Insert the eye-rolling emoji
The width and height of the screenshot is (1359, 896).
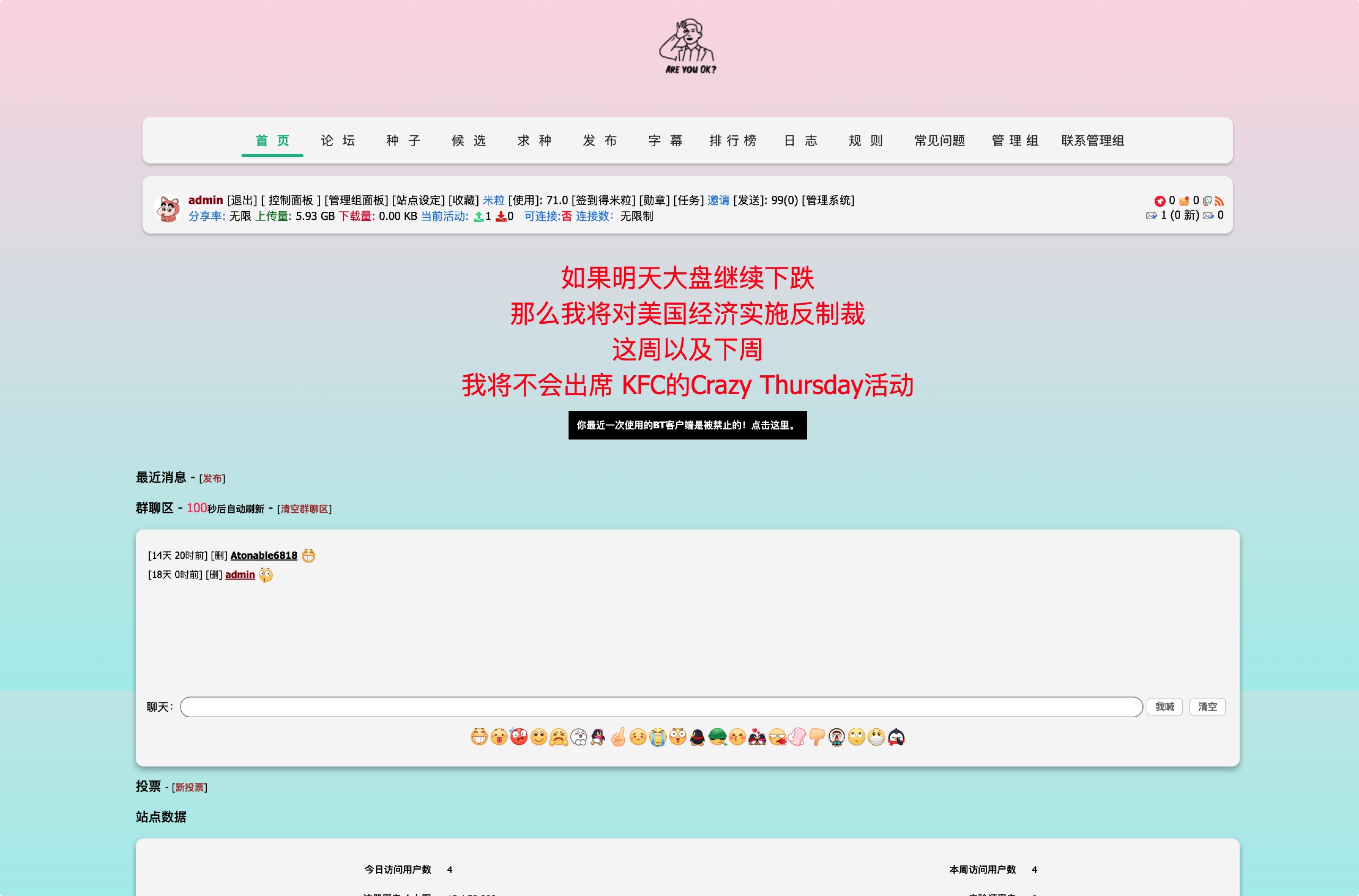pos(856,737)
